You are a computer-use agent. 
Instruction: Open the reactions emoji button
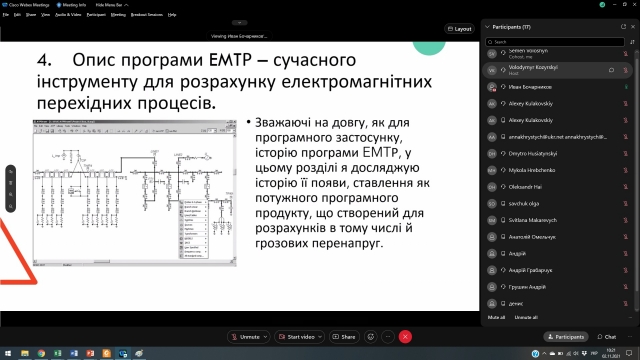(371, 337)
